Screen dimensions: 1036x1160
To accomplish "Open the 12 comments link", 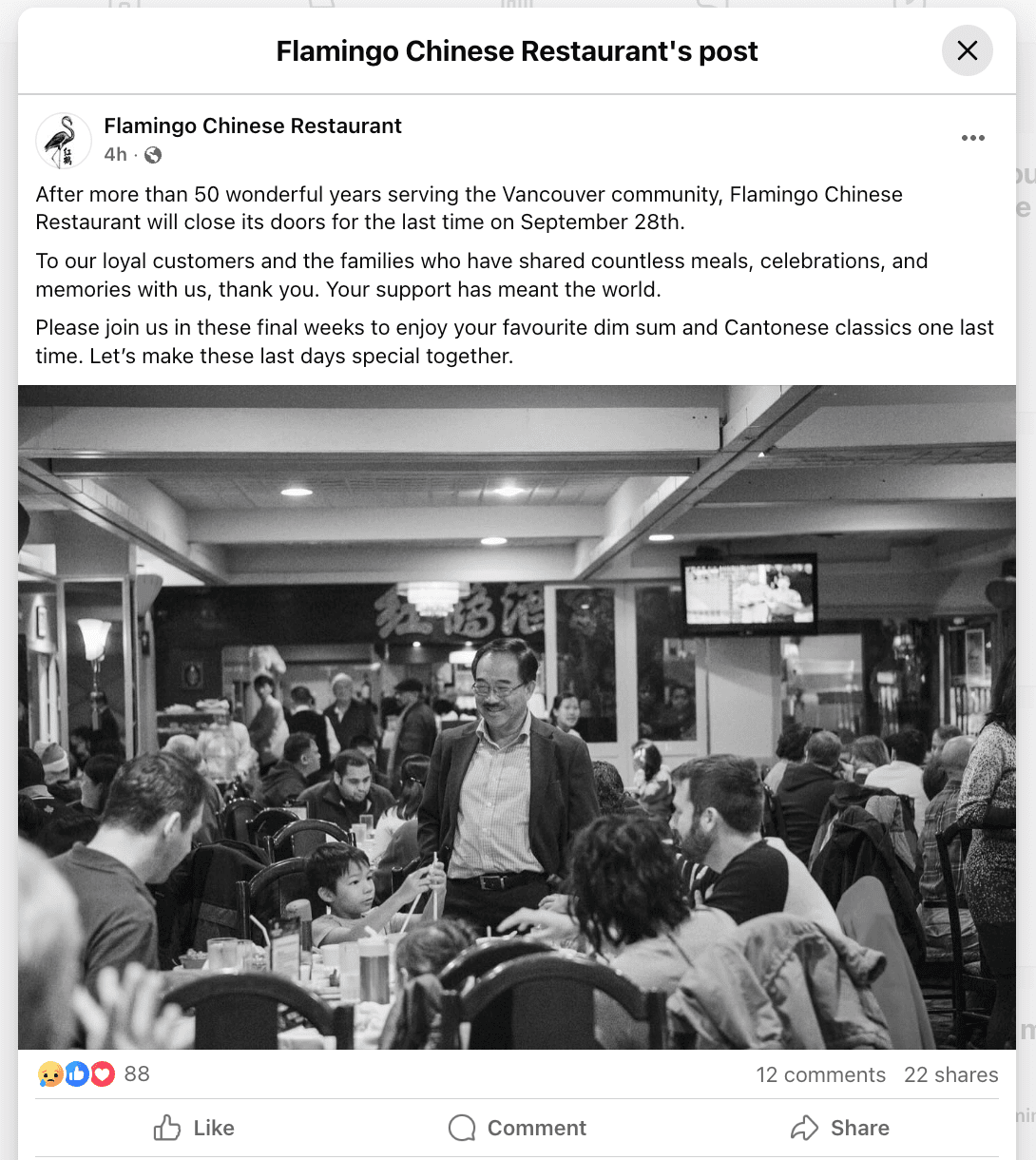I will [820, 1074].
